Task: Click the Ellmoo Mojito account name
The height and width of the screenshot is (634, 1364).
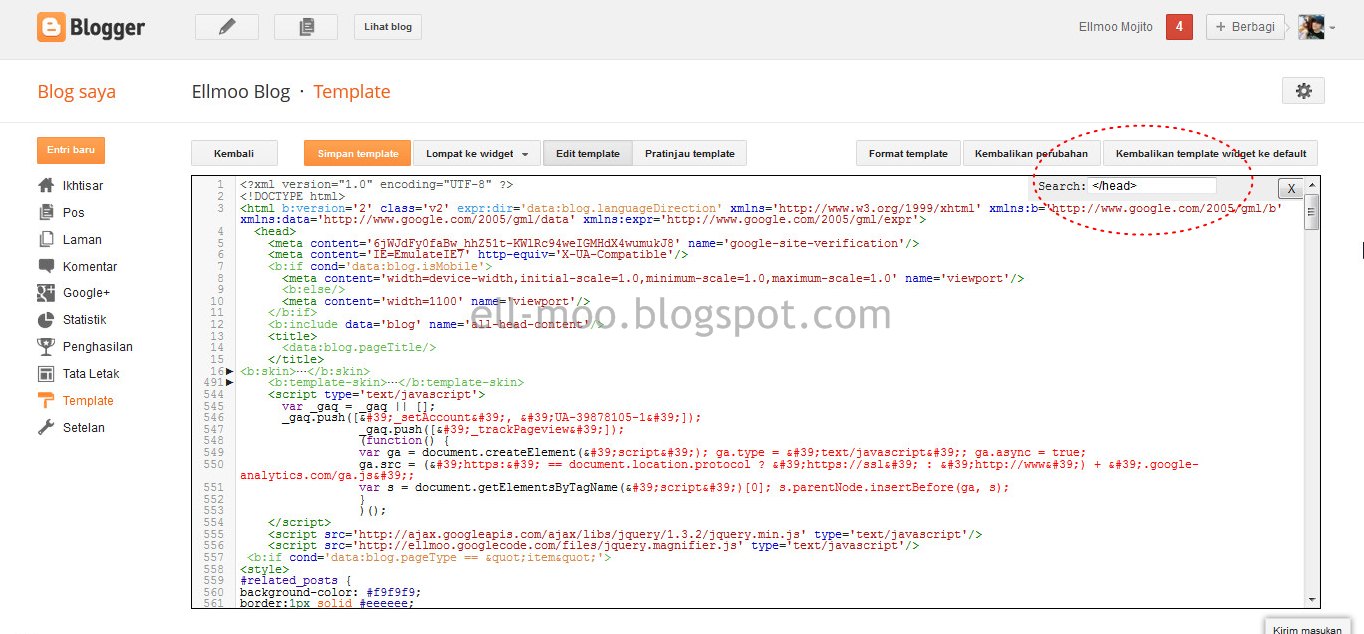Action: tap(1116, 27)
